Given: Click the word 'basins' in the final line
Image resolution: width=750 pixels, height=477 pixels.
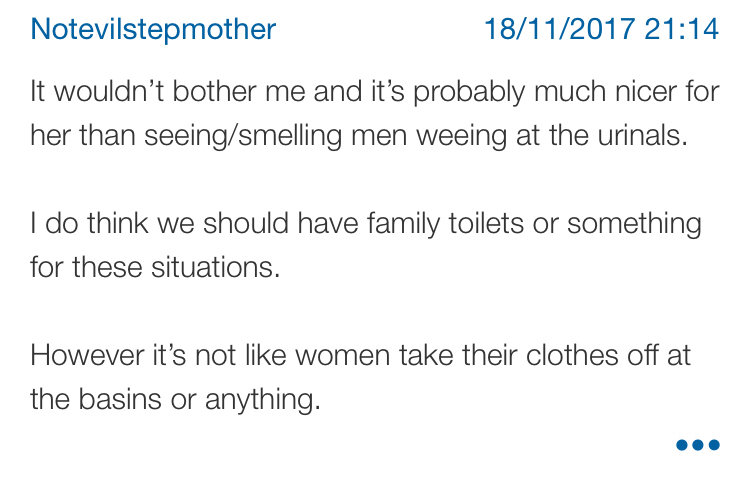Looking at the screenshot, I should pos(120,399).
